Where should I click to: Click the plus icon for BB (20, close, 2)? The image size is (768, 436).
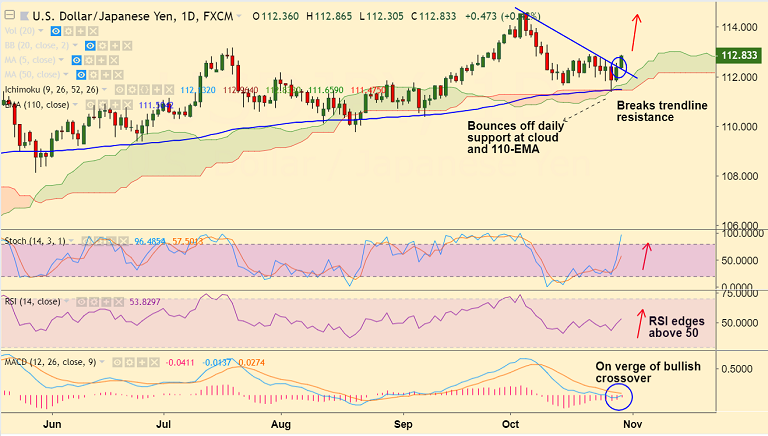[x=115, y=46]
